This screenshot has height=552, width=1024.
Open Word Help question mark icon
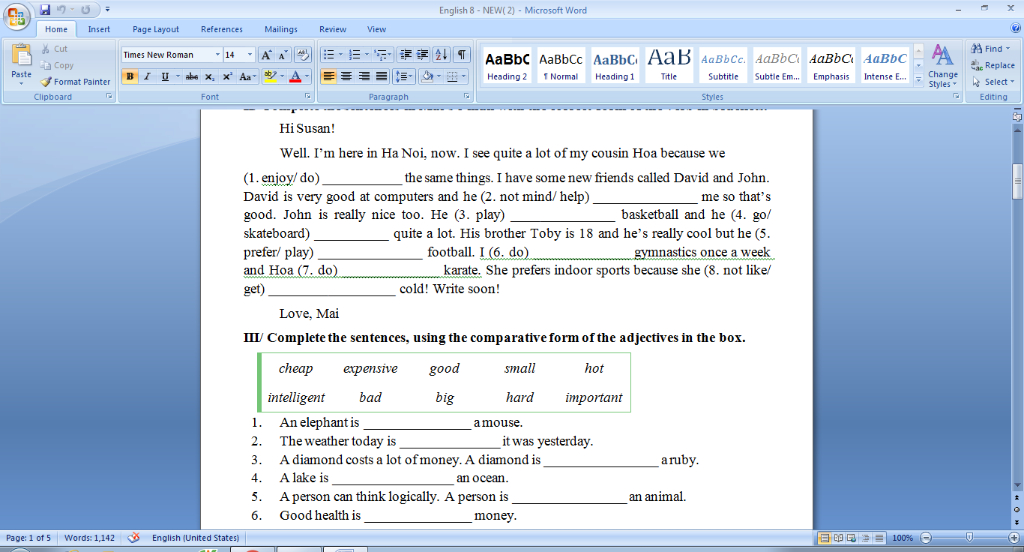coord(1016,29)
